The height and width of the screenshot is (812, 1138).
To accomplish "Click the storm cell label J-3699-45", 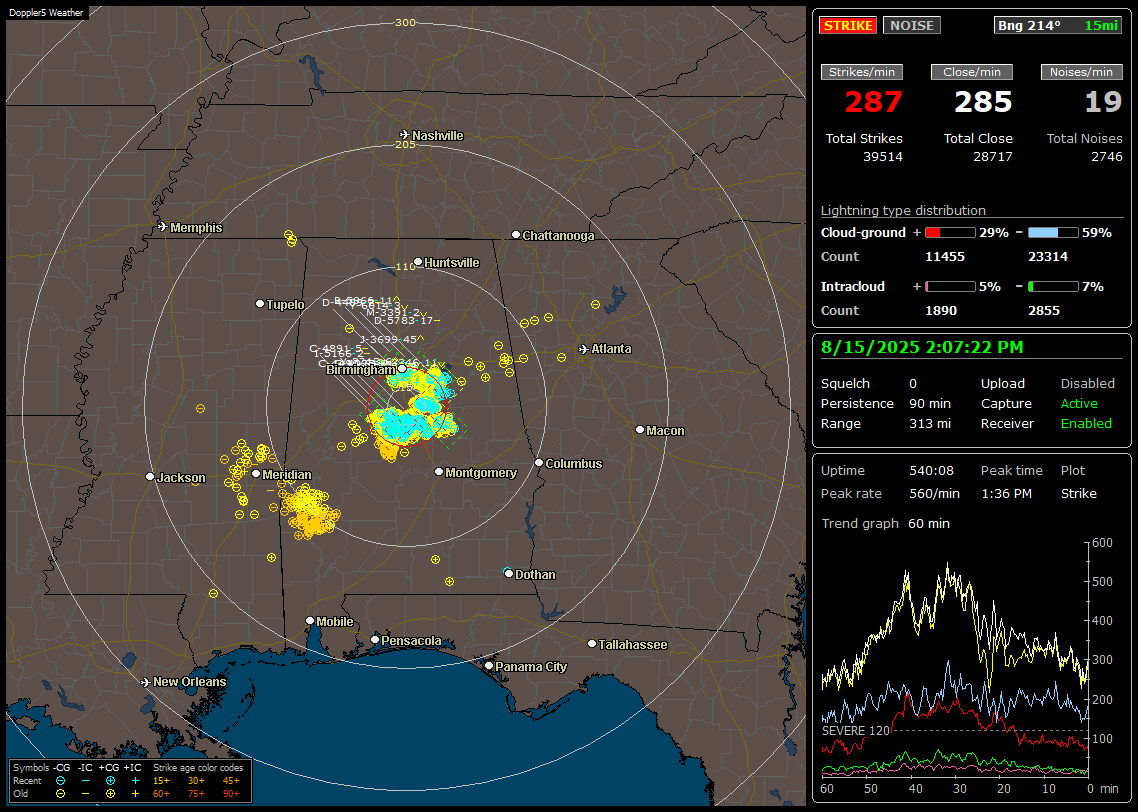I will pos(390,339).
